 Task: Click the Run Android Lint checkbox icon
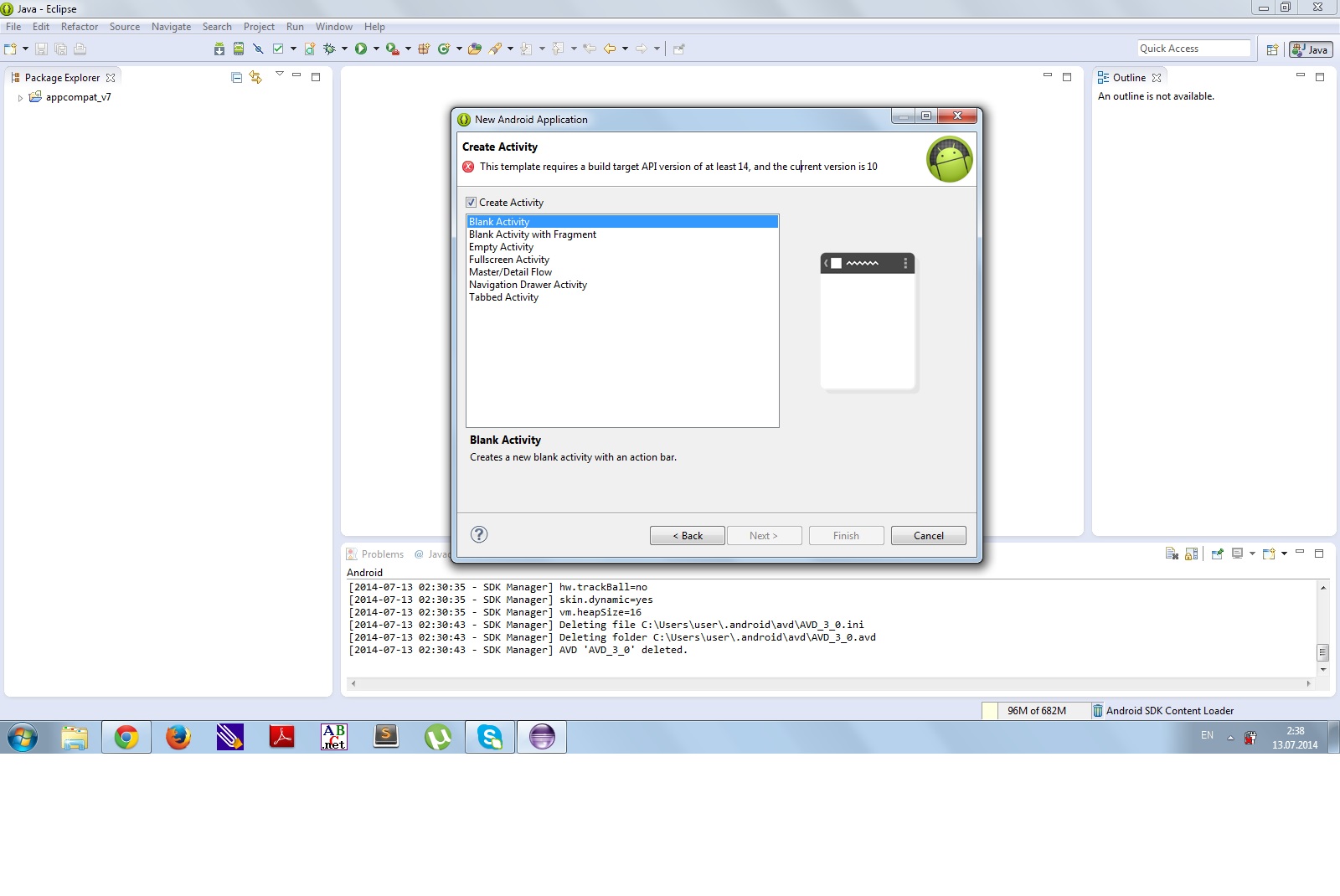278,49
